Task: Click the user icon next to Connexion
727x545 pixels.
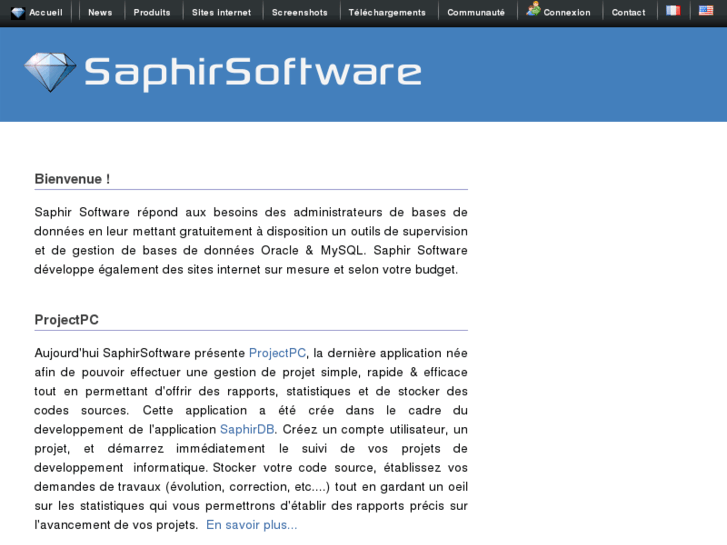Action: (534, 9)
